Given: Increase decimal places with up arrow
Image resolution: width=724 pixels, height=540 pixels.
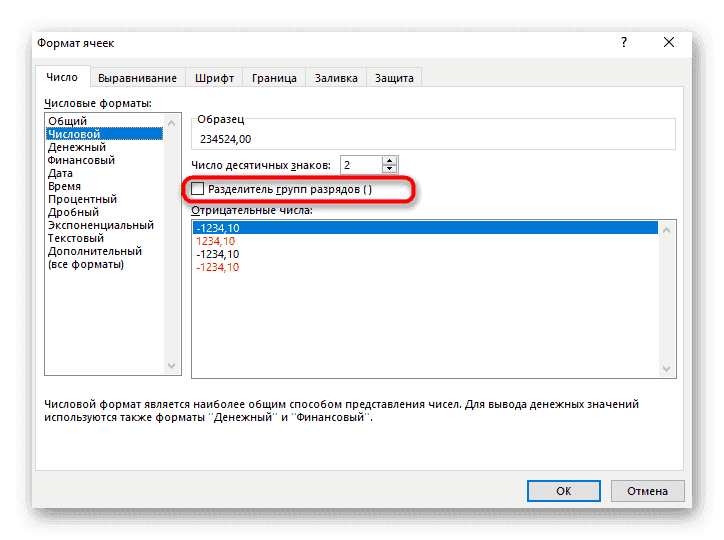Looking at the screenshot, I should 389,160.
